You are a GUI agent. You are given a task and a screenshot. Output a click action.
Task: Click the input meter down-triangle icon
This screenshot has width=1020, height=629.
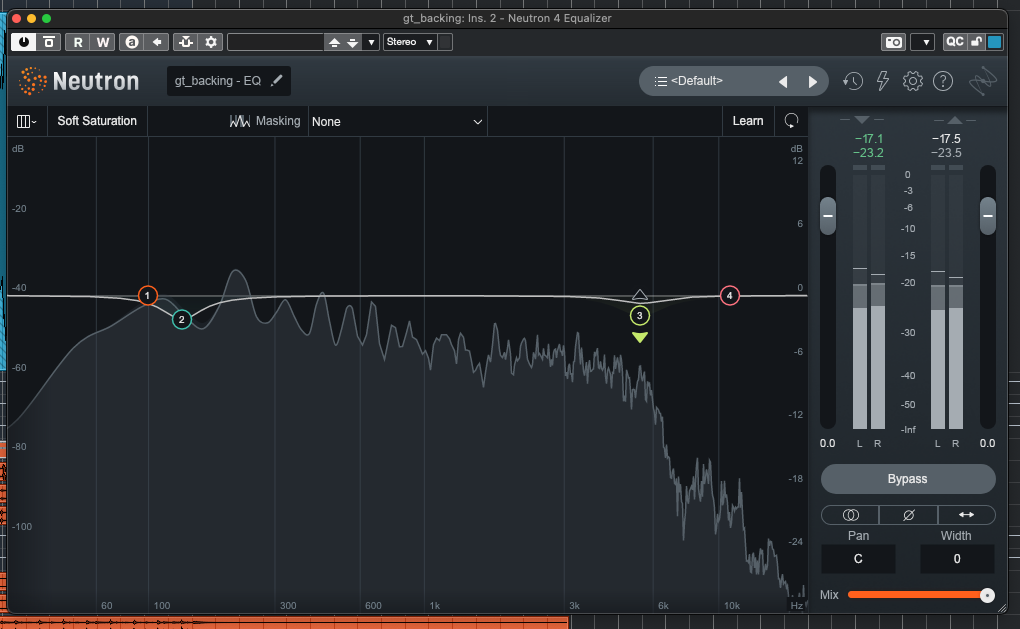coord(861,120)
